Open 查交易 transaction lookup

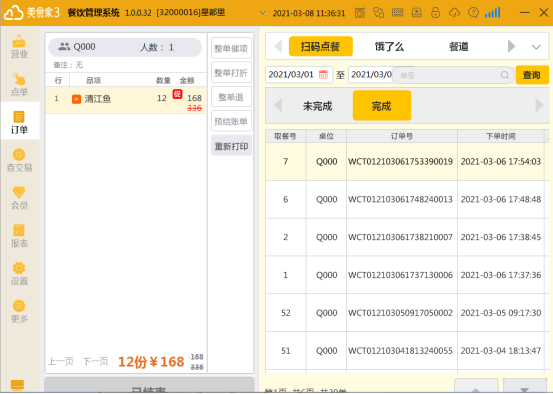tap(19, 160)
